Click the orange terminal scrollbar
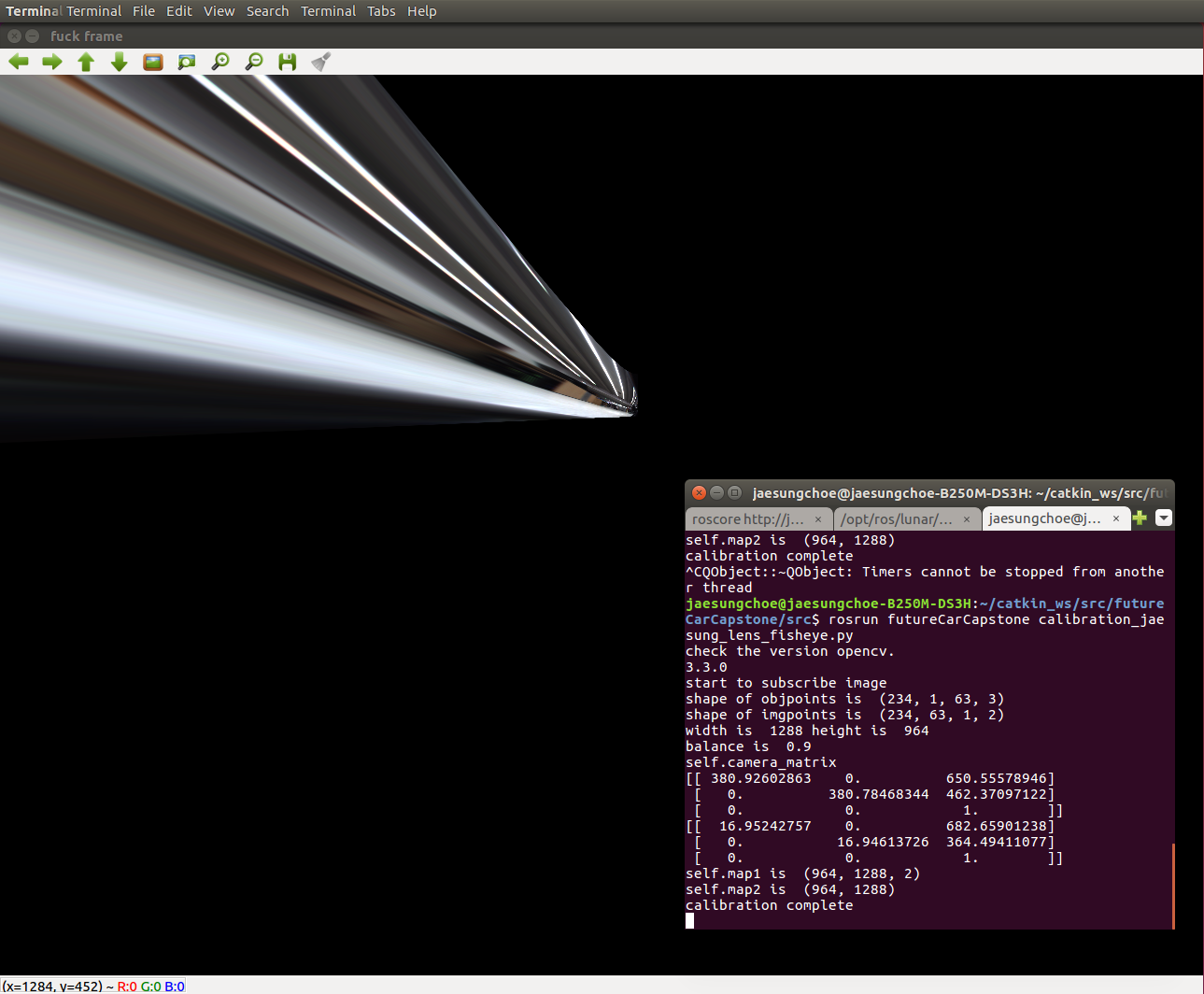1204x994 pixels. pos(1171,883)
